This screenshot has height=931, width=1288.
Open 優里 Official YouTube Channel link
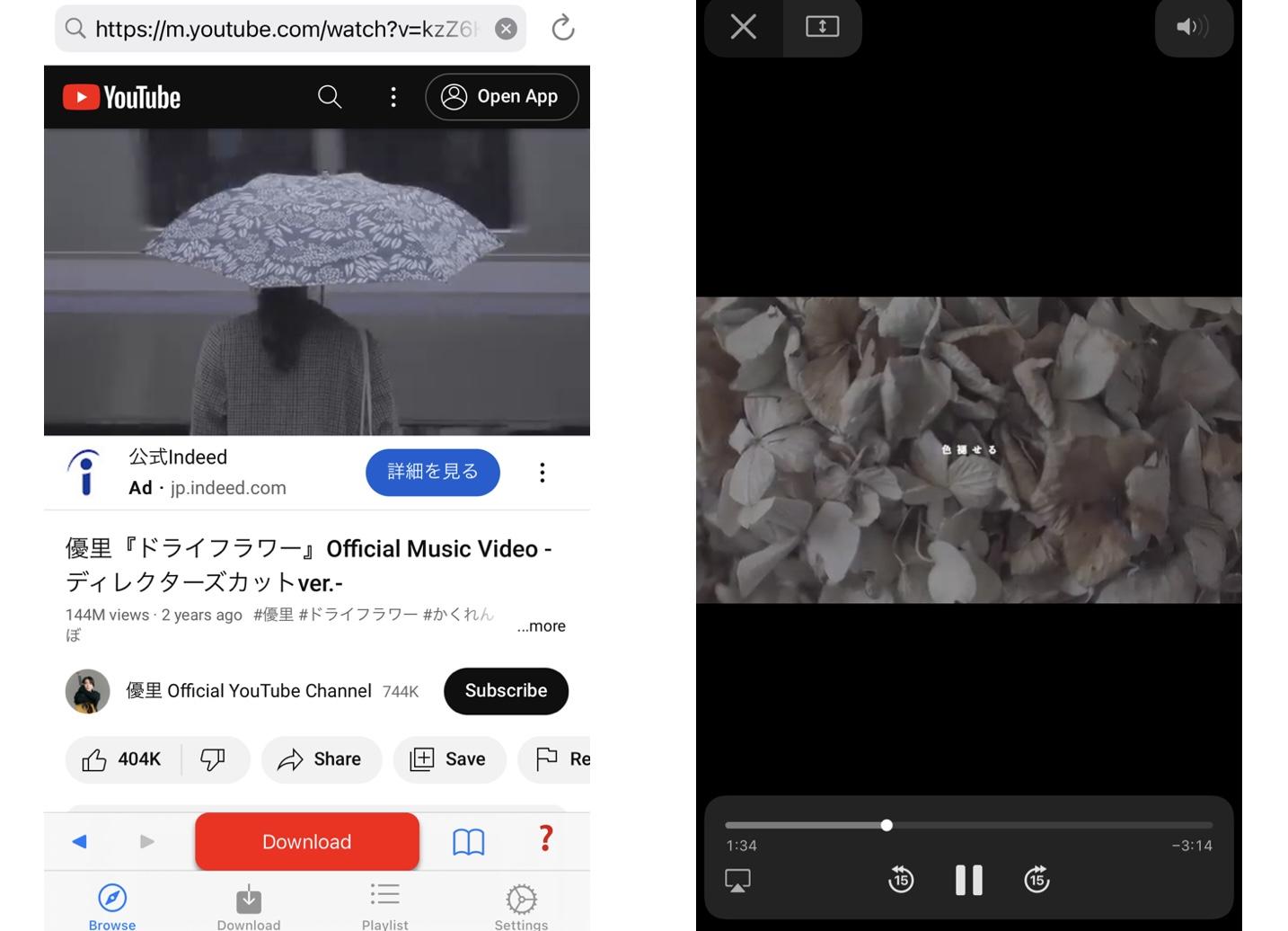[249, 691]
